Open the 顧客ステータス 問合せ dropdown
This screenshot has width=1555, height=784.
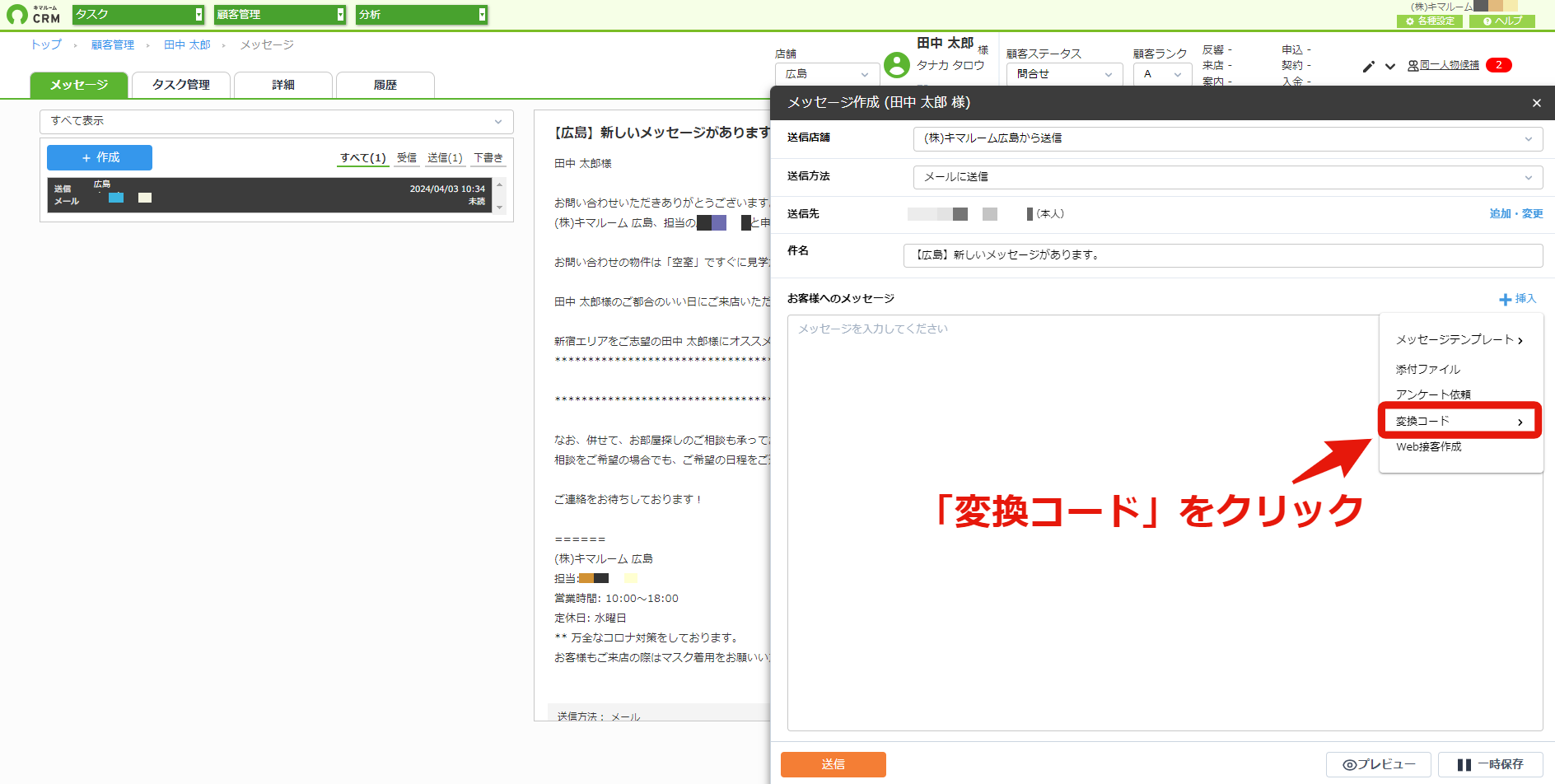(x=1064, y=74)
